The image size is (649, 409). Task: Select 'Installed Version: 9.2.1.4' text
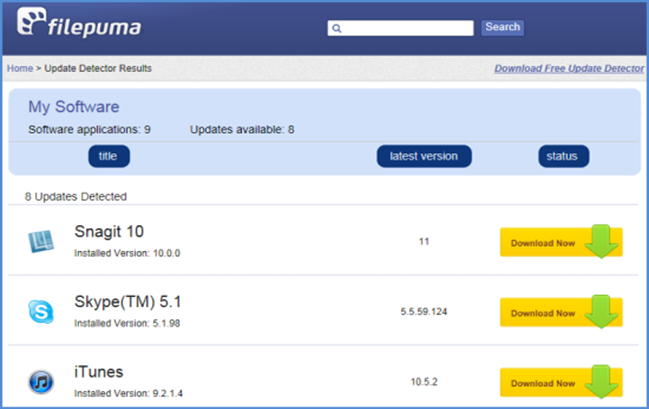[x=128, y=393]
